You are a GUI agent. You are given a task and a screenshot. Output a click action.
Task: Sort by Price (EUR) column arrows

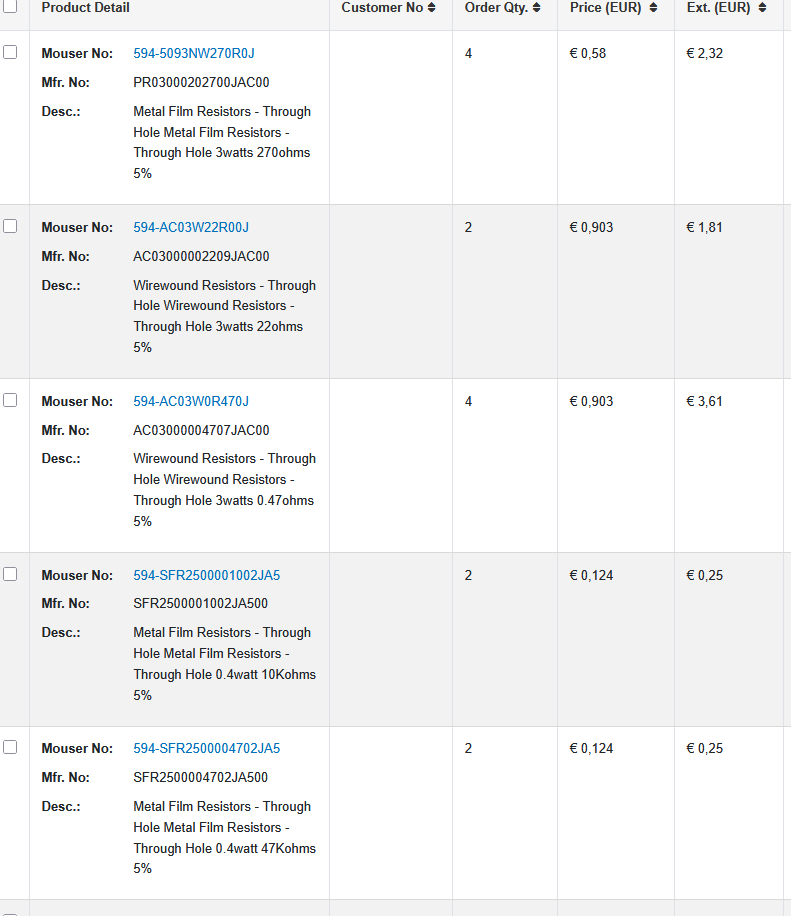pyautogui.click(x=654, y=8)
